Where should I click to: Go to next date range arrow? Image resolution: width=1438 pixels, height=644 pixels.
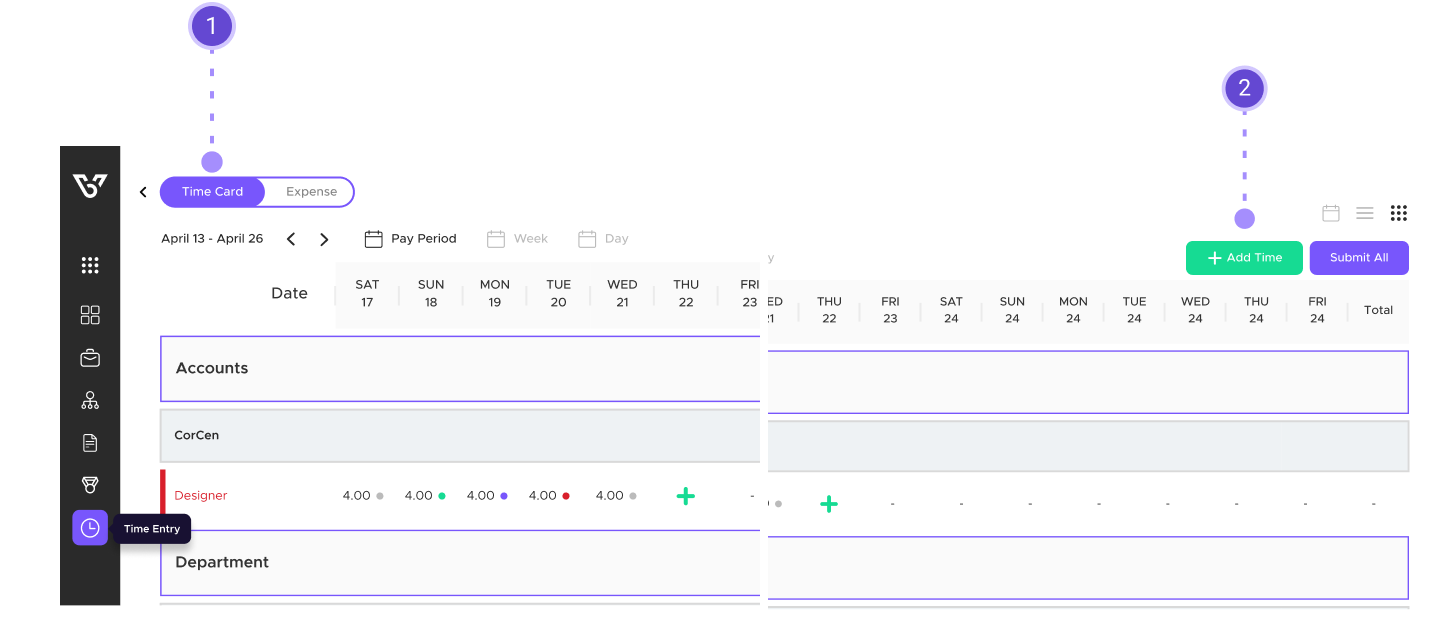[x=324, y=239]
